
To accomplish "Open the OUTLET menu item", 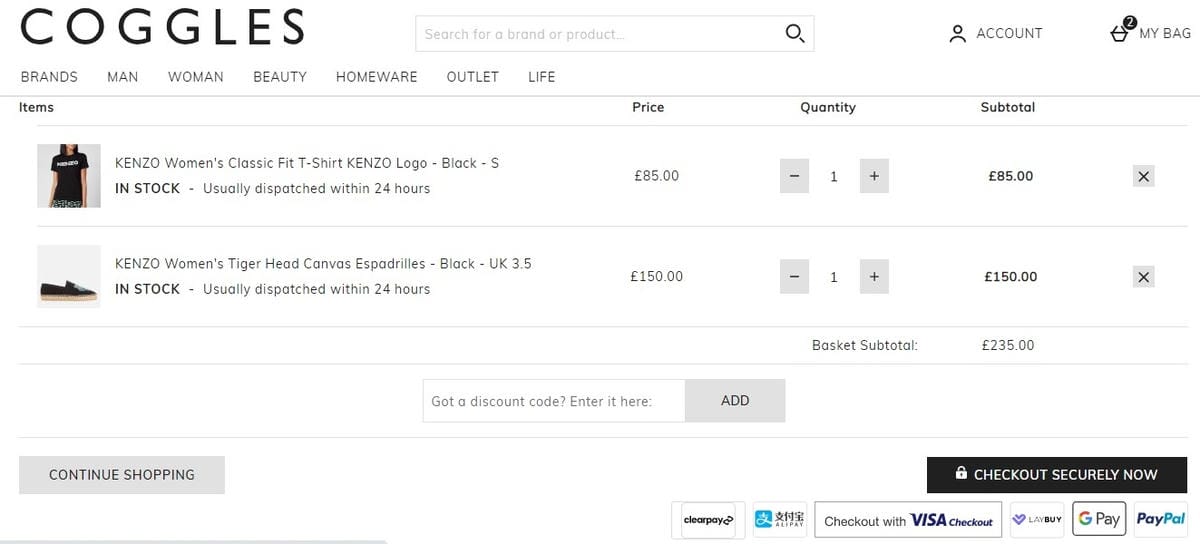I will (x=472, y=77).
